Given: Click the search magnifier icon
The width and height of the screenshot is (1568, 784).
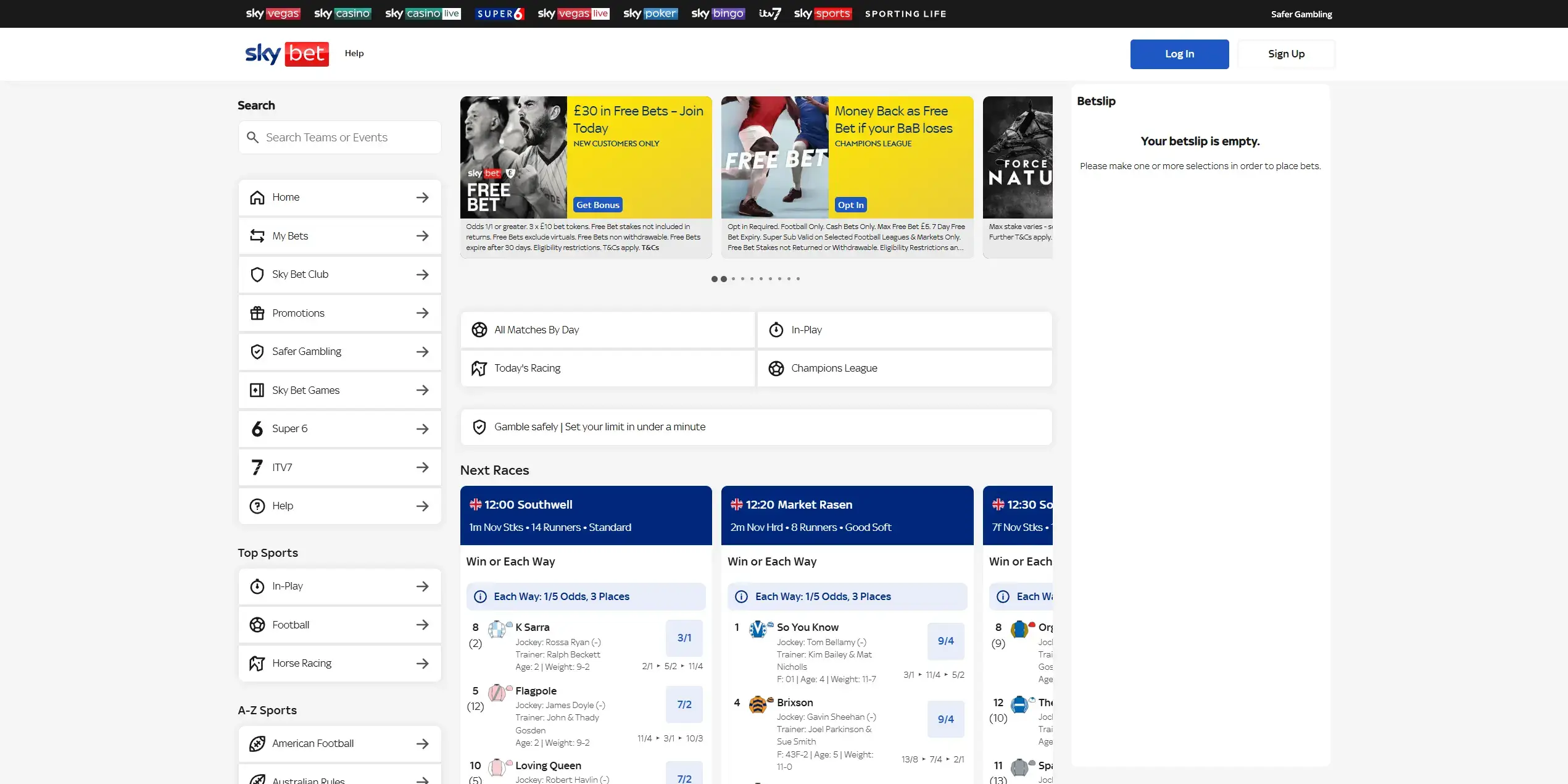Looking at the screenshot, I should click(254, 137).
